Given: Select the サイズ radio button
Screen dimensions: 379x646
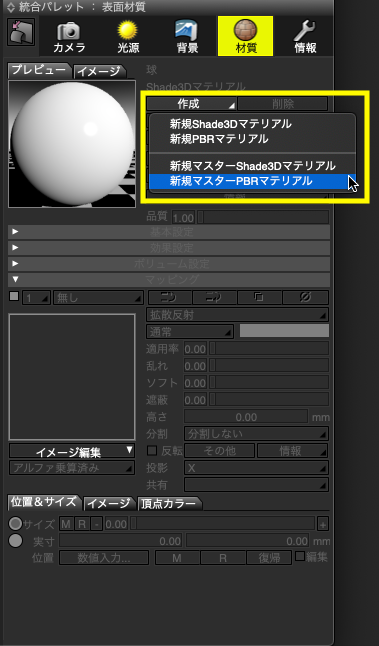Looking at the screenshot, I should click(15, 524).
